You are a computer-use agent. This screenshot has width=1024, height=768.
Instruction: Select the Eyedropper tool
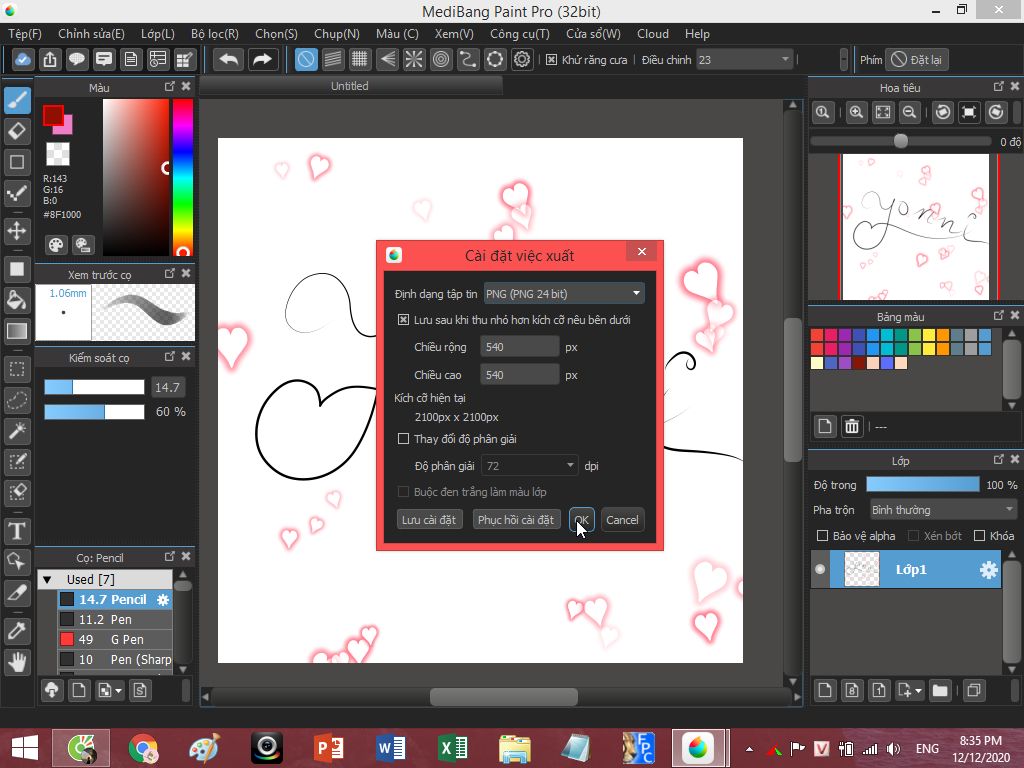18,631
